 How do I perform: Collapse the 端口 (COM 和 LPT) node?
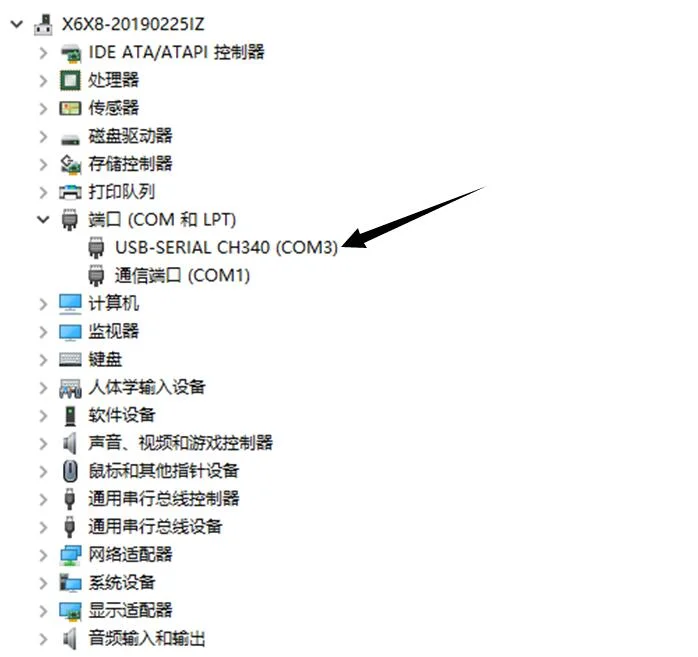(43, 219)
